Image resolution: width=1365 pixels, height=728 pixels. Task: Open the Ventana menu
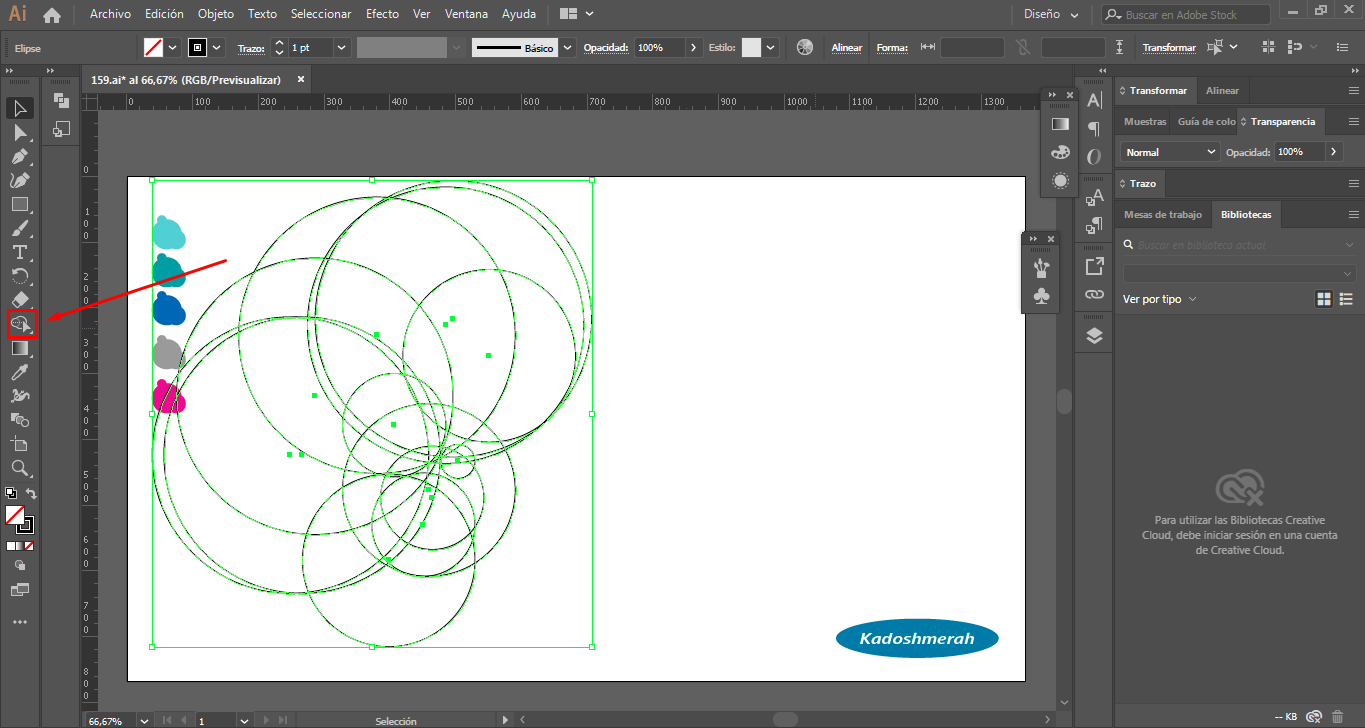pos(467,14)
